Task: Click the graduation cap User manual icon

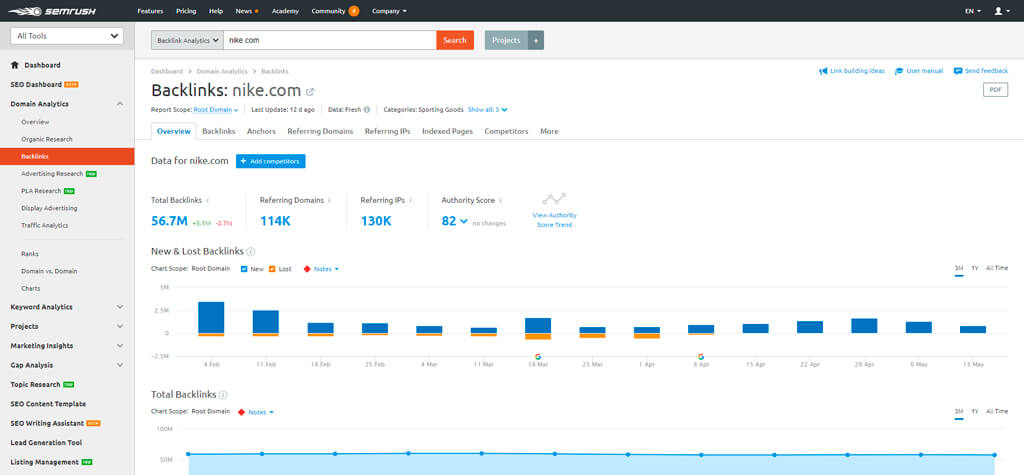Action: (x=899, y=71)
